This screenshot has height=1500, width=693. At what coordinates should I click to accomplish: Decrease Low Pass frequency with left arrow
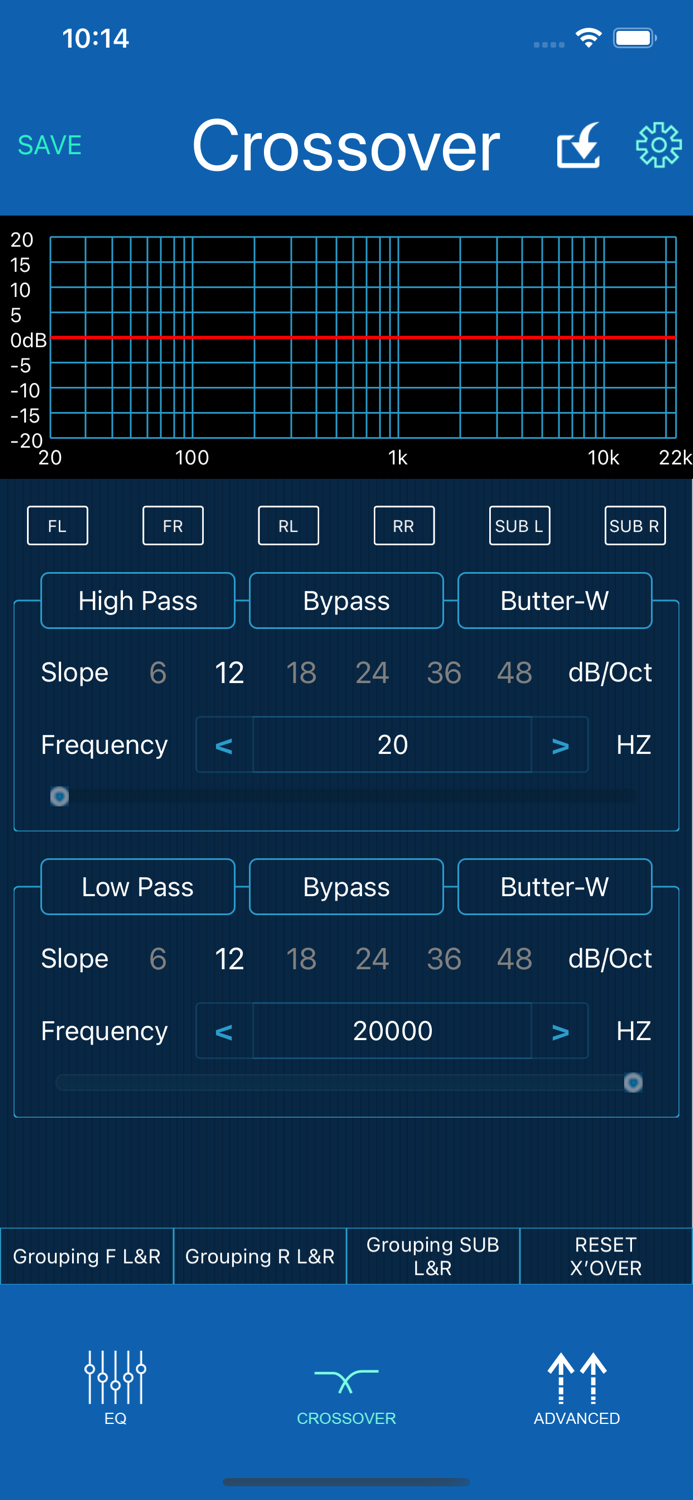[x=224, y=1031]
